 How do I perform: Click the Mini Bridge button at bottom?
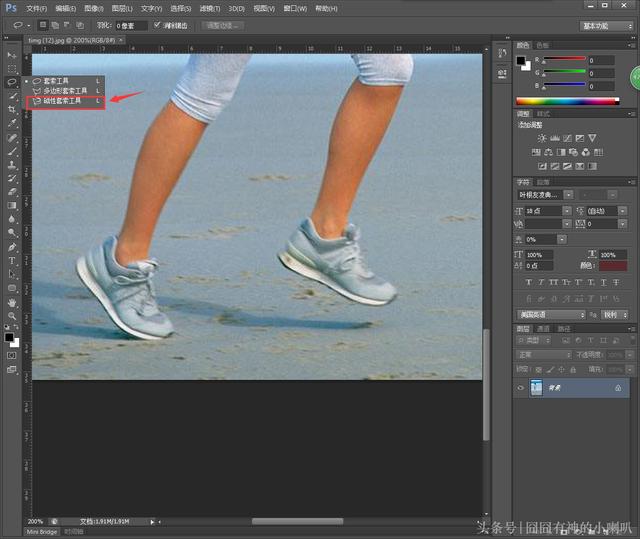(40, 532)
